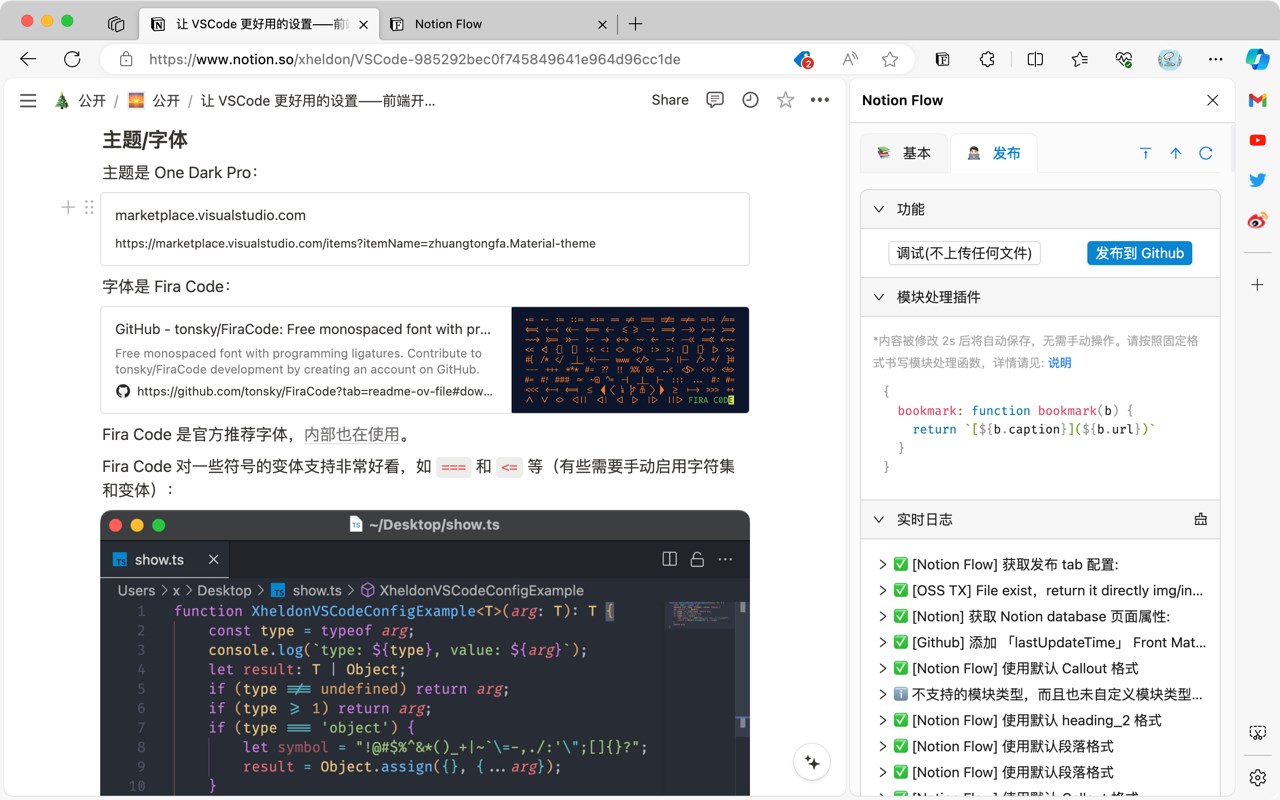1280x800 pixels.
Task: Switch to the Notion Flow browser tab
Action: (496, 24)
